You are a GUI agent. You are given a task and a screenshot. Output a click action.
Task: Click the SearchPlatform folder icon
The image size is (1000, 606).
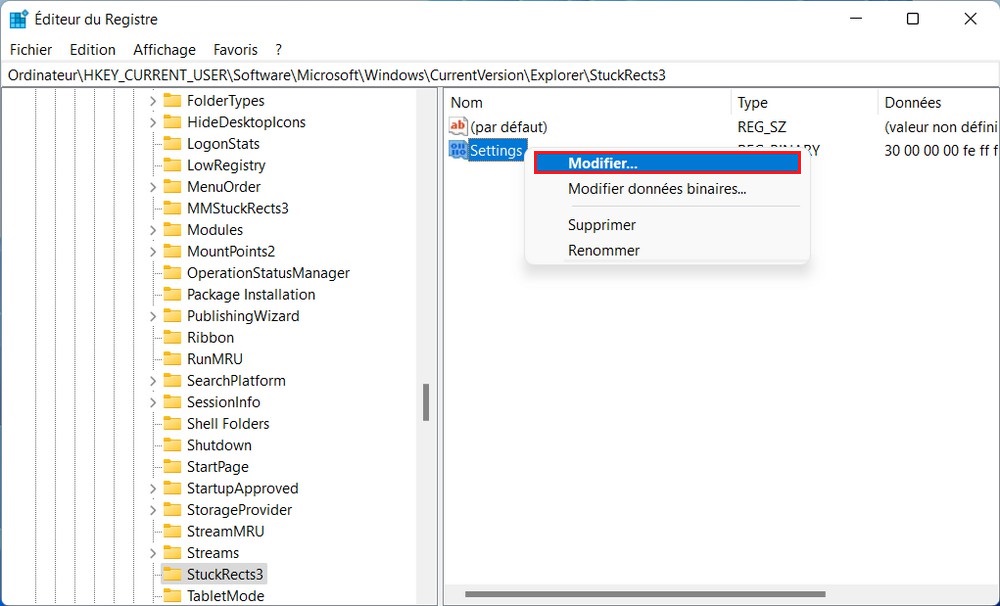172,380
